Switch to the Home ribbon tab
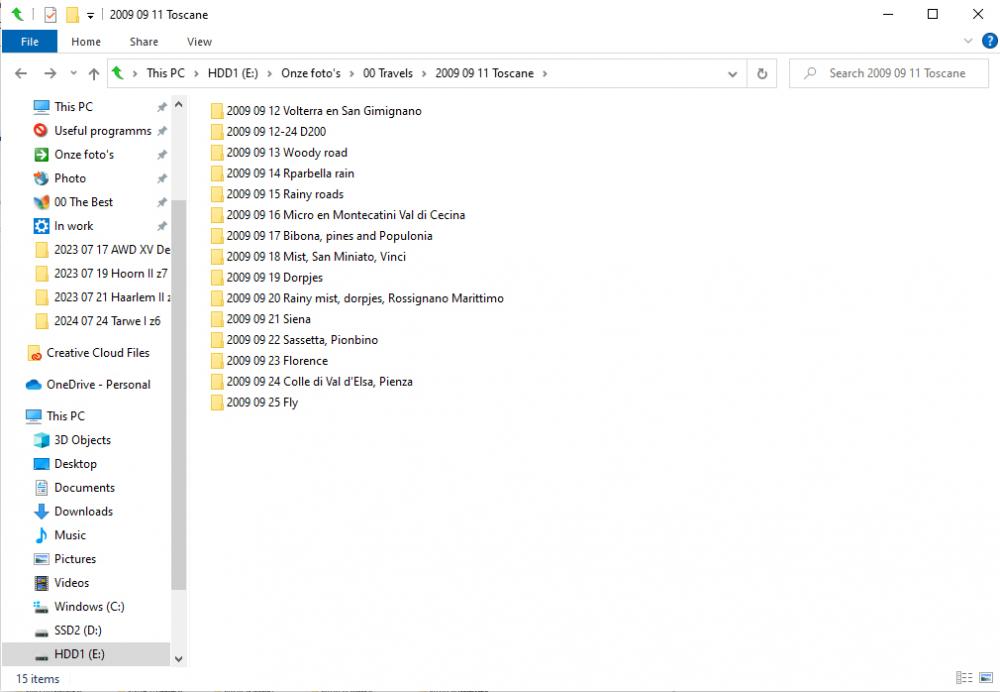 pyautogui.click(x=86, y=42)
